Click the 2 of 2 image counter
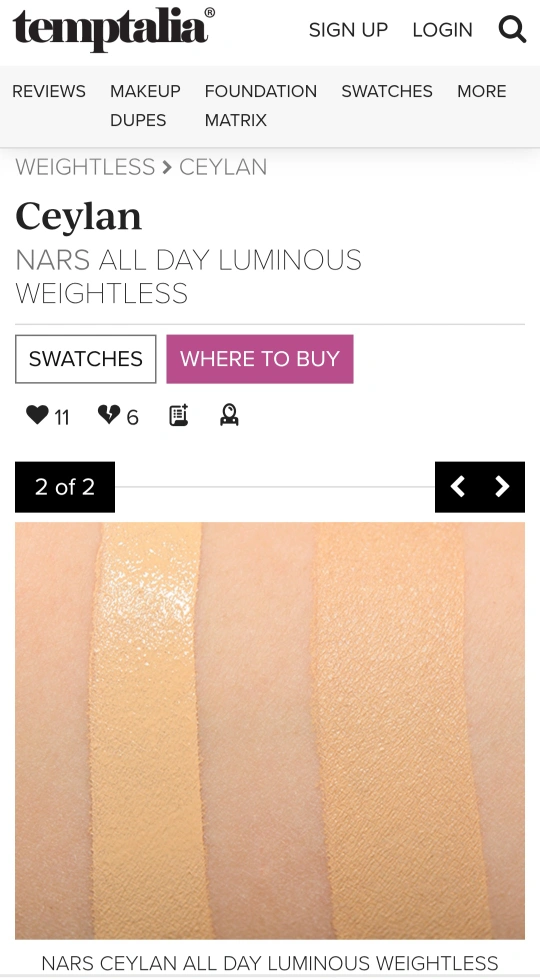This screenshot has width=540, height=979. (65, 487)
